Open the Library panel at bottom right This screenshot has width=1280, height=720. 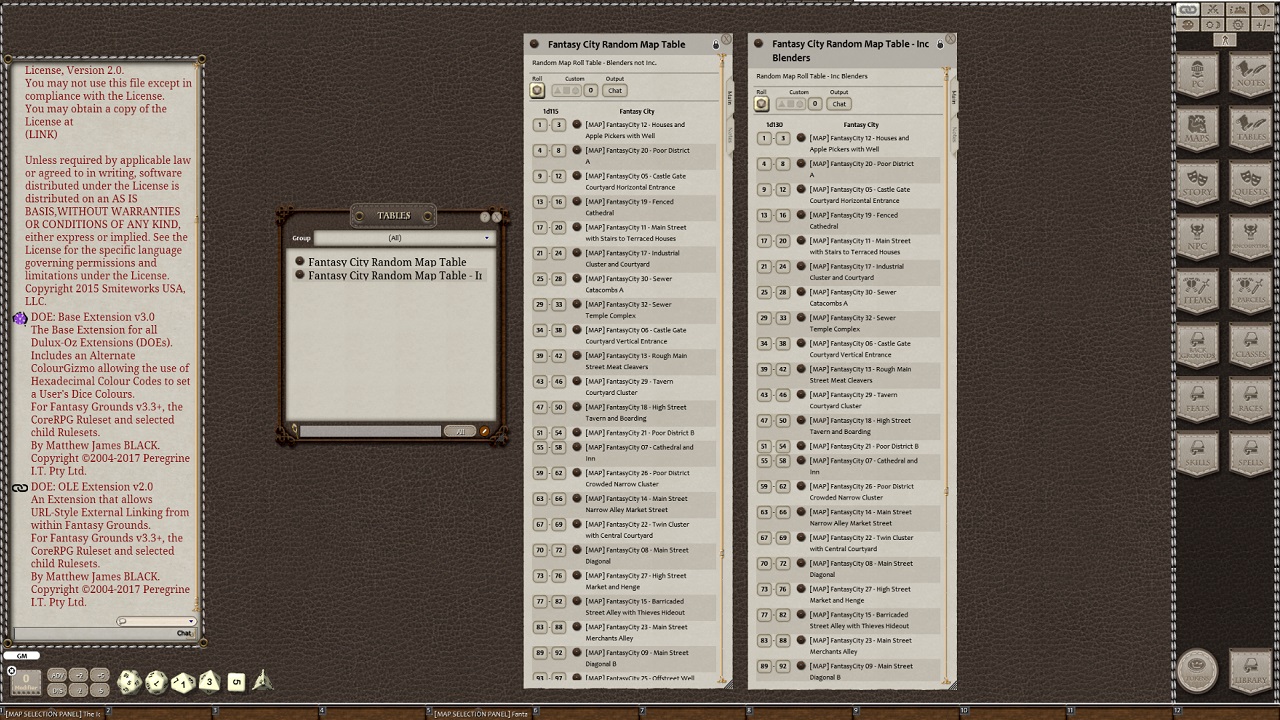1249,672
